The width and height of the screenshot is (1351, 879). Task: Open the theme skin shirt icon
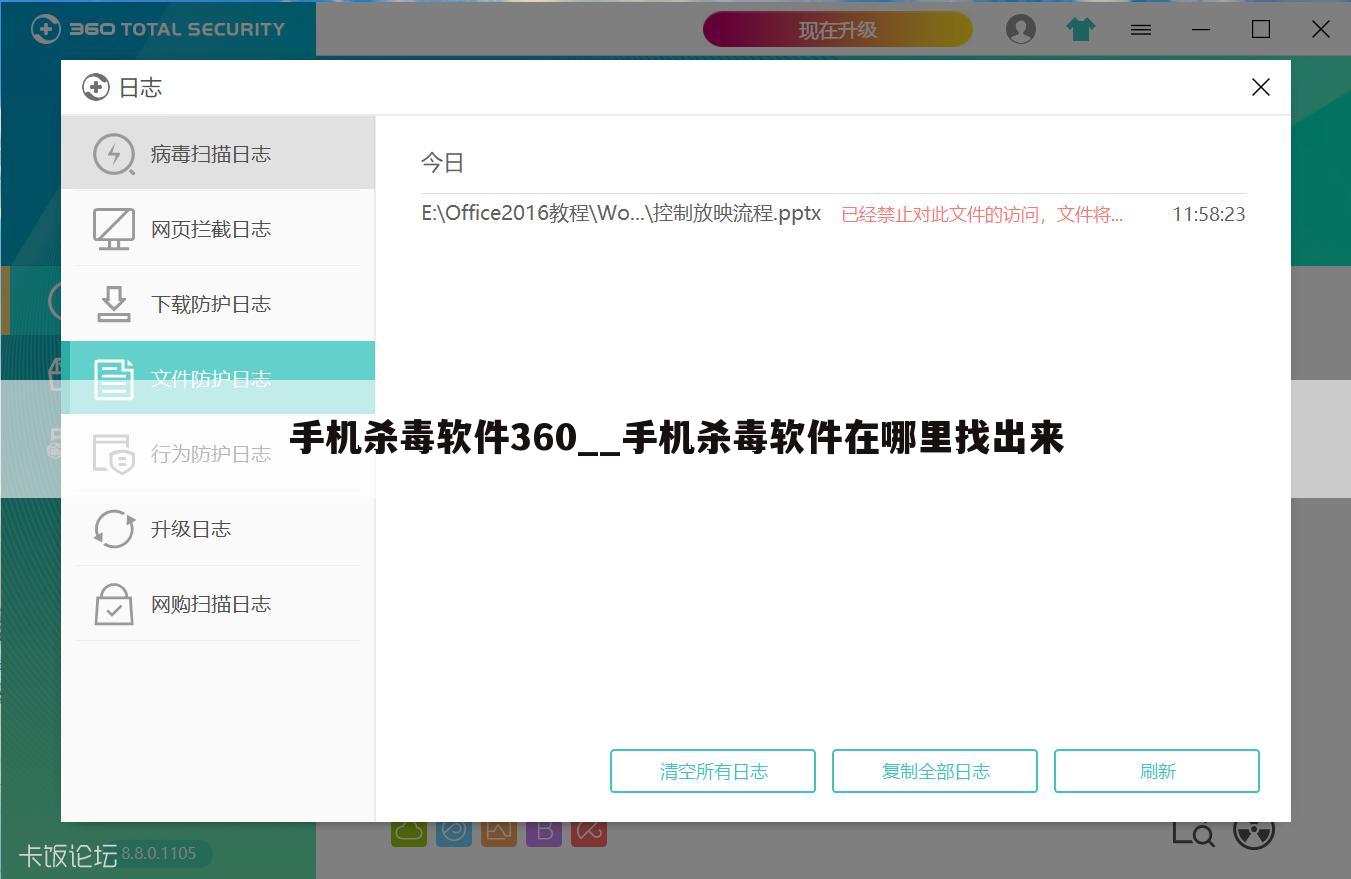tap(1081, 29)
